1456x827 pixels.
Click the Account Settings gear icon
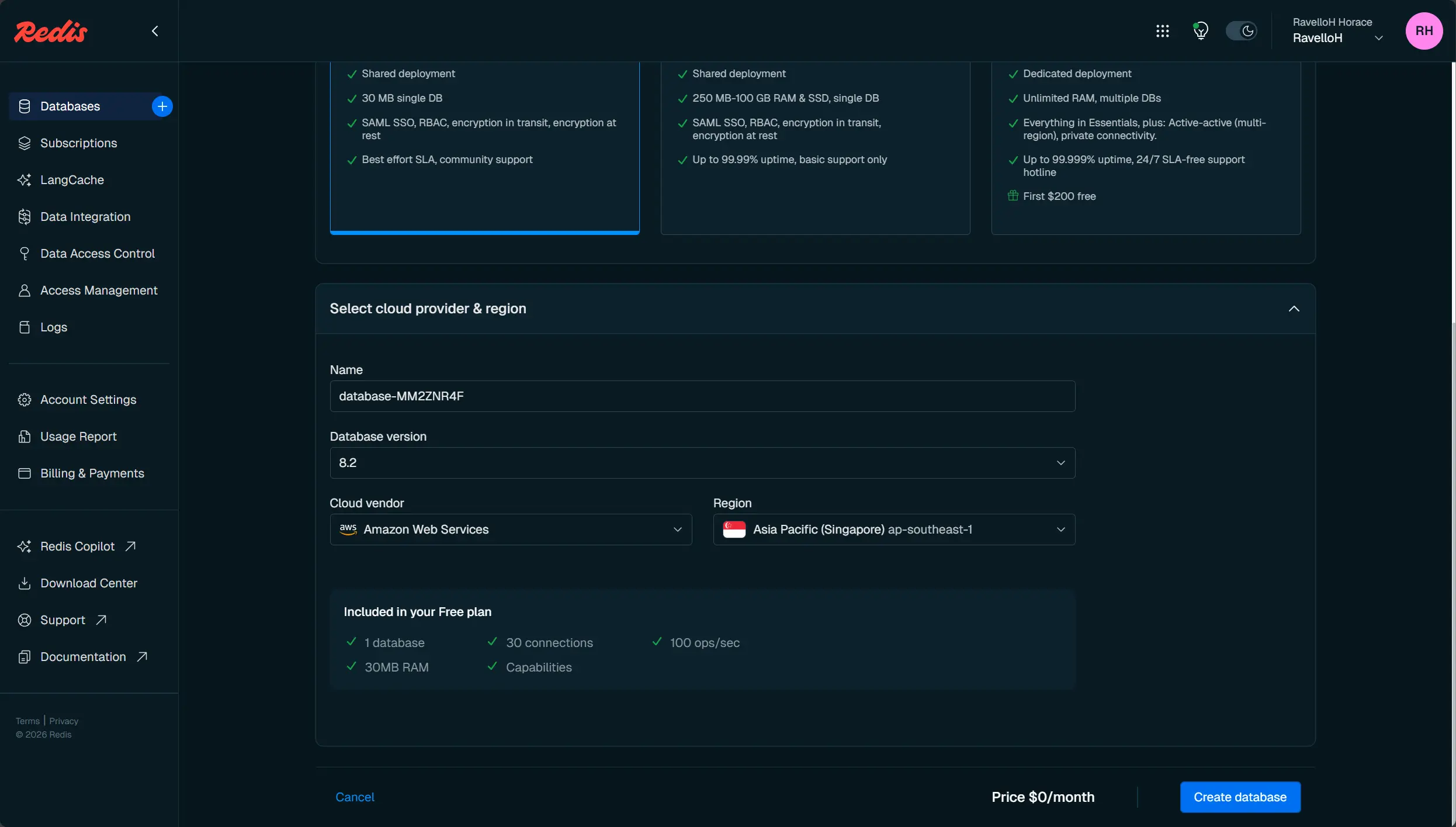click(x=25, y=400)
